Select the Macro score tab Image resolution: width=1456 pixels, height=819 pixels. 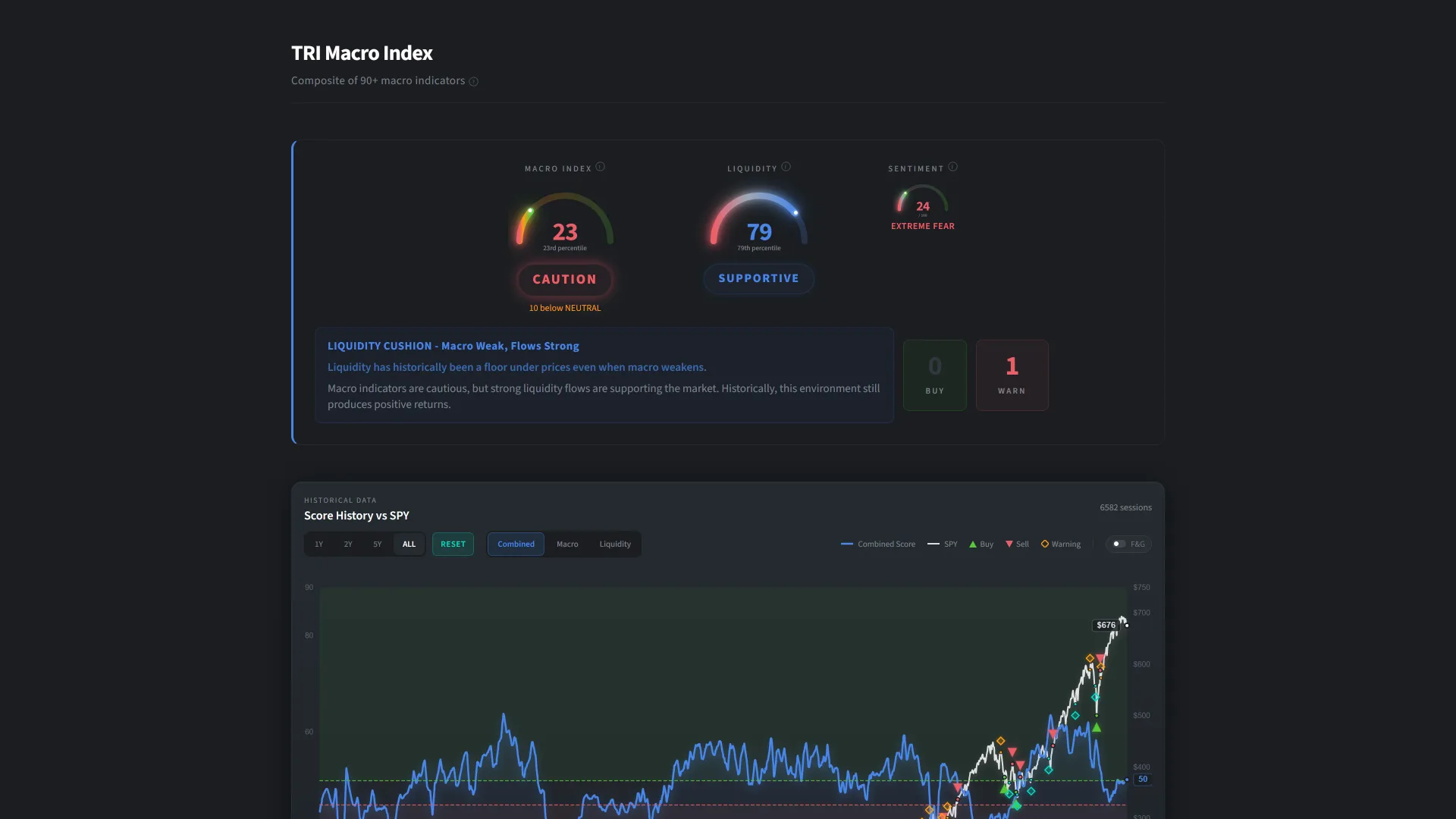567,544
